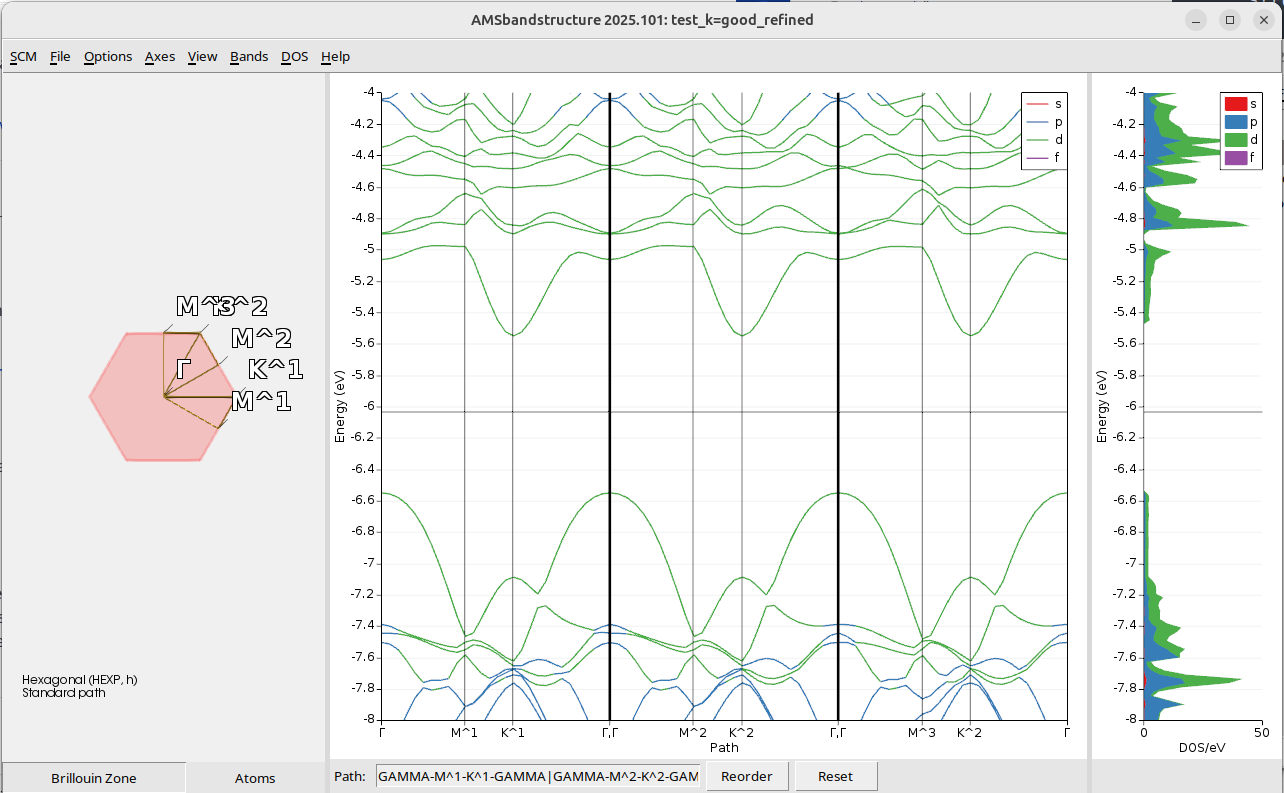
Task: Open the File menu
Action: click(x=60, y=57)
